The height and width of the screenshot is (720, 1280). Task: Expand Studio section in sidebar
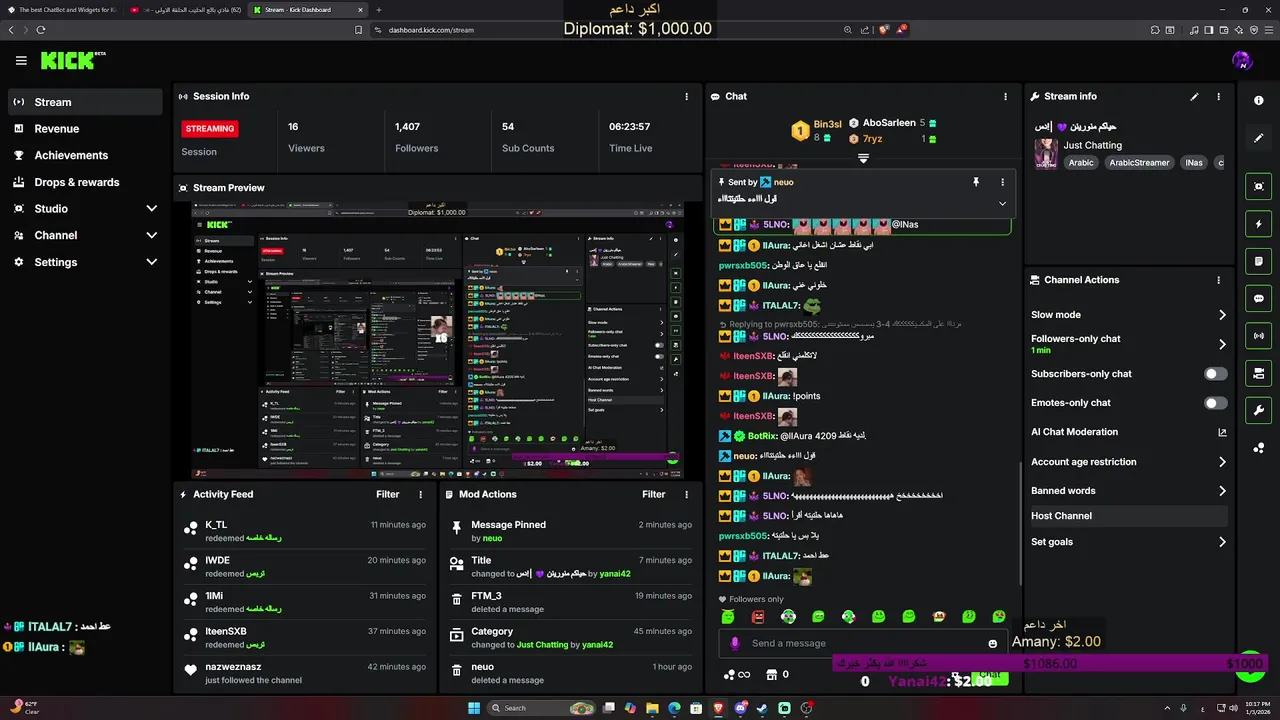tap(151, 209)
